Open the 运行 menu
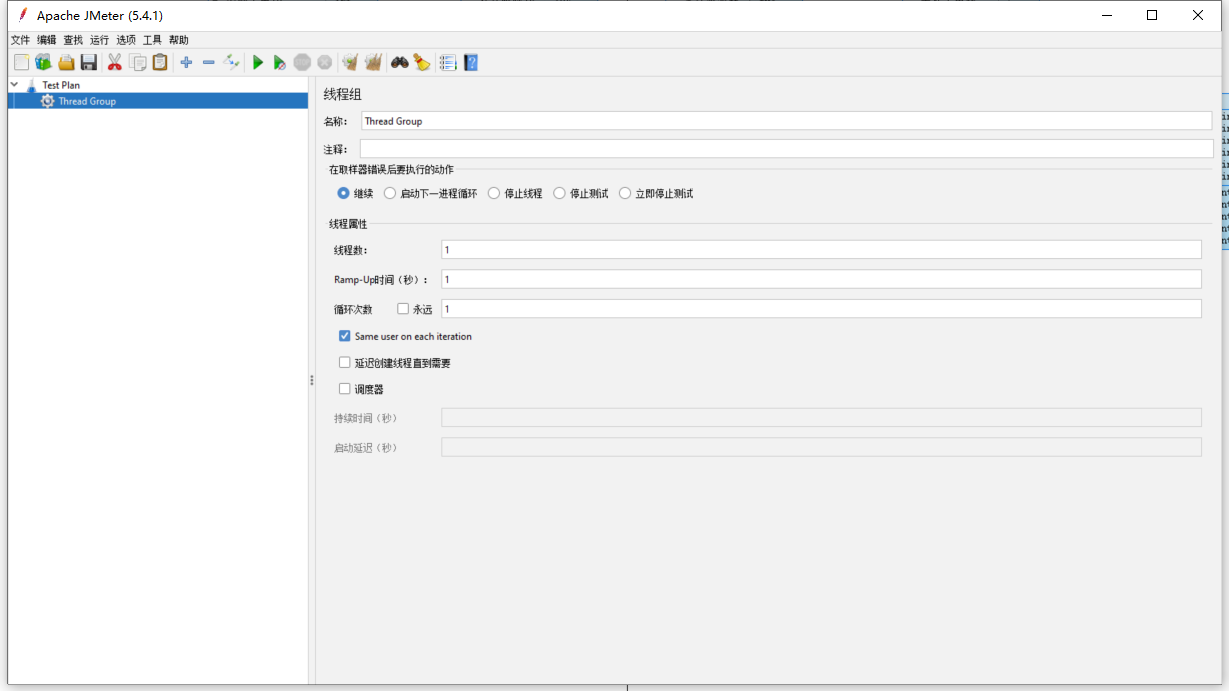 [99, 40]
